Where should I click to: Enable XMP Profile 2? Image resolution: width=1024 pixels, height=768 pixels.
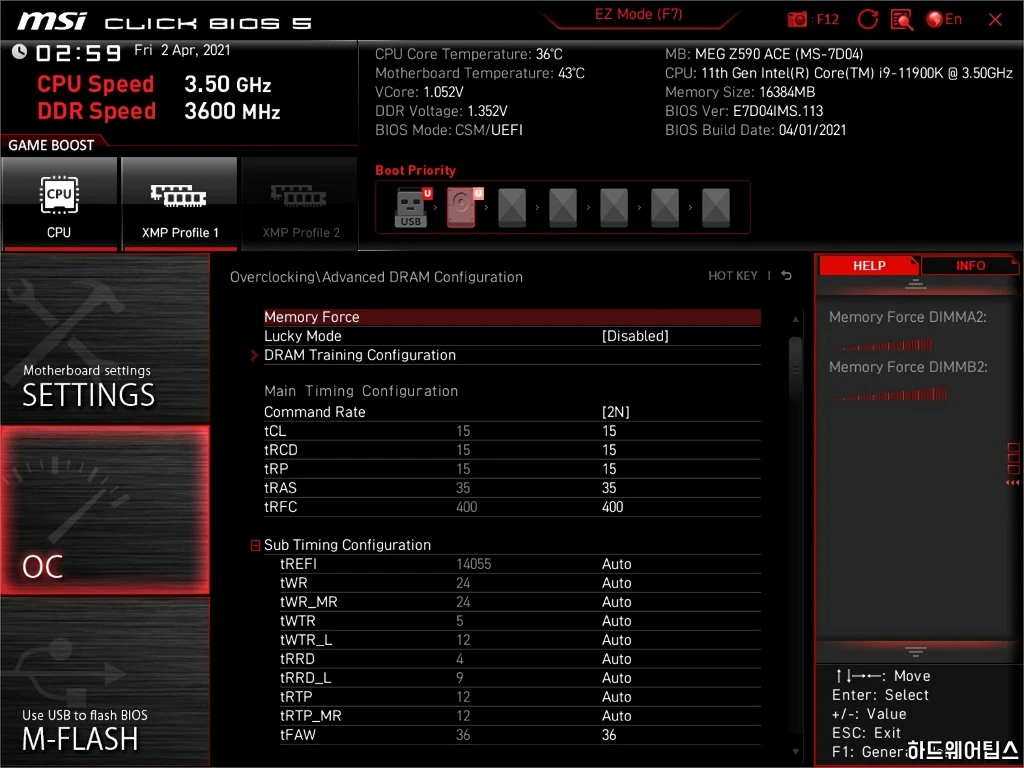[300, 204]
